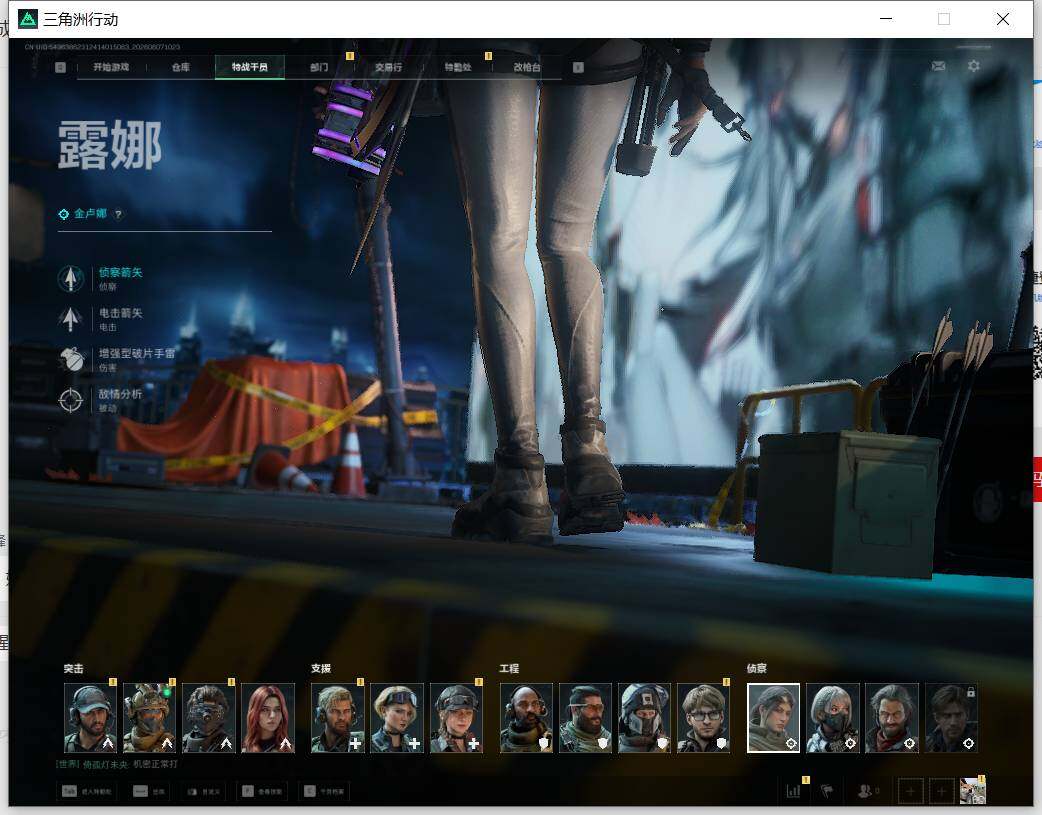The image size is (1042, 815).
Task: Select the 特战干员 tab
Action: 250,67
